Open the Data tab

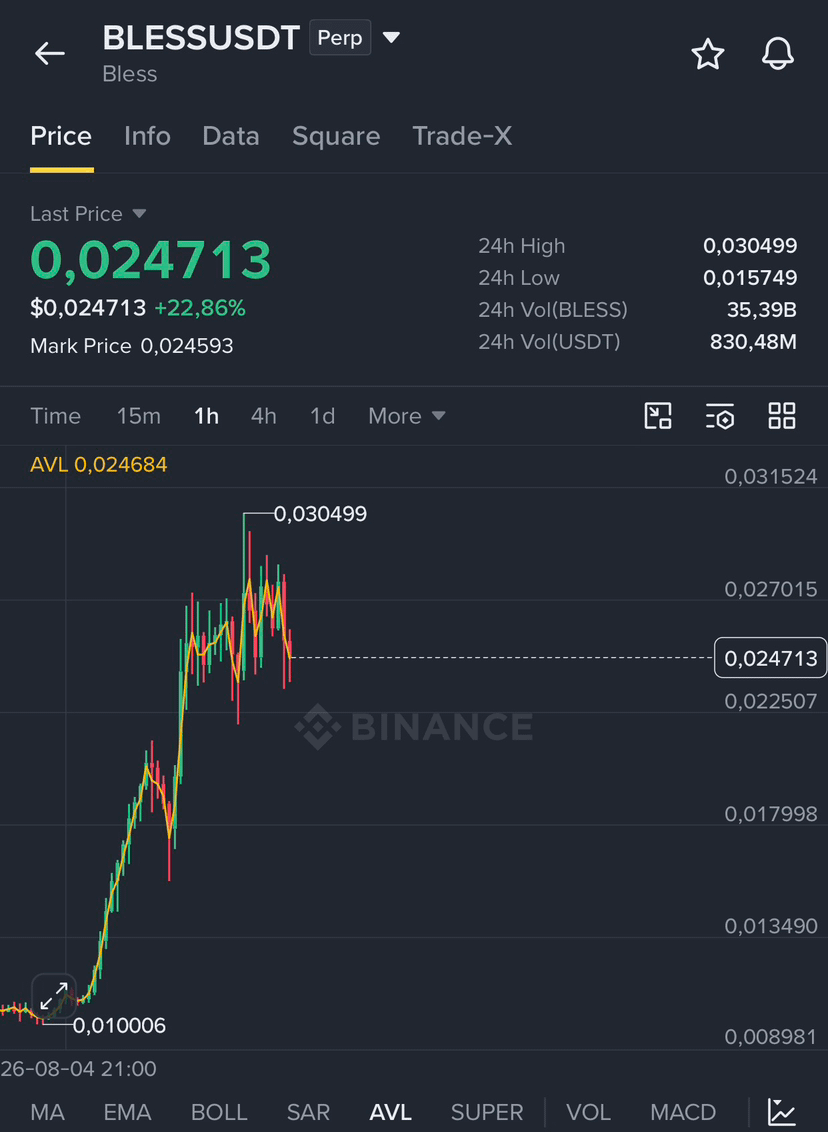tap(230, 136)
